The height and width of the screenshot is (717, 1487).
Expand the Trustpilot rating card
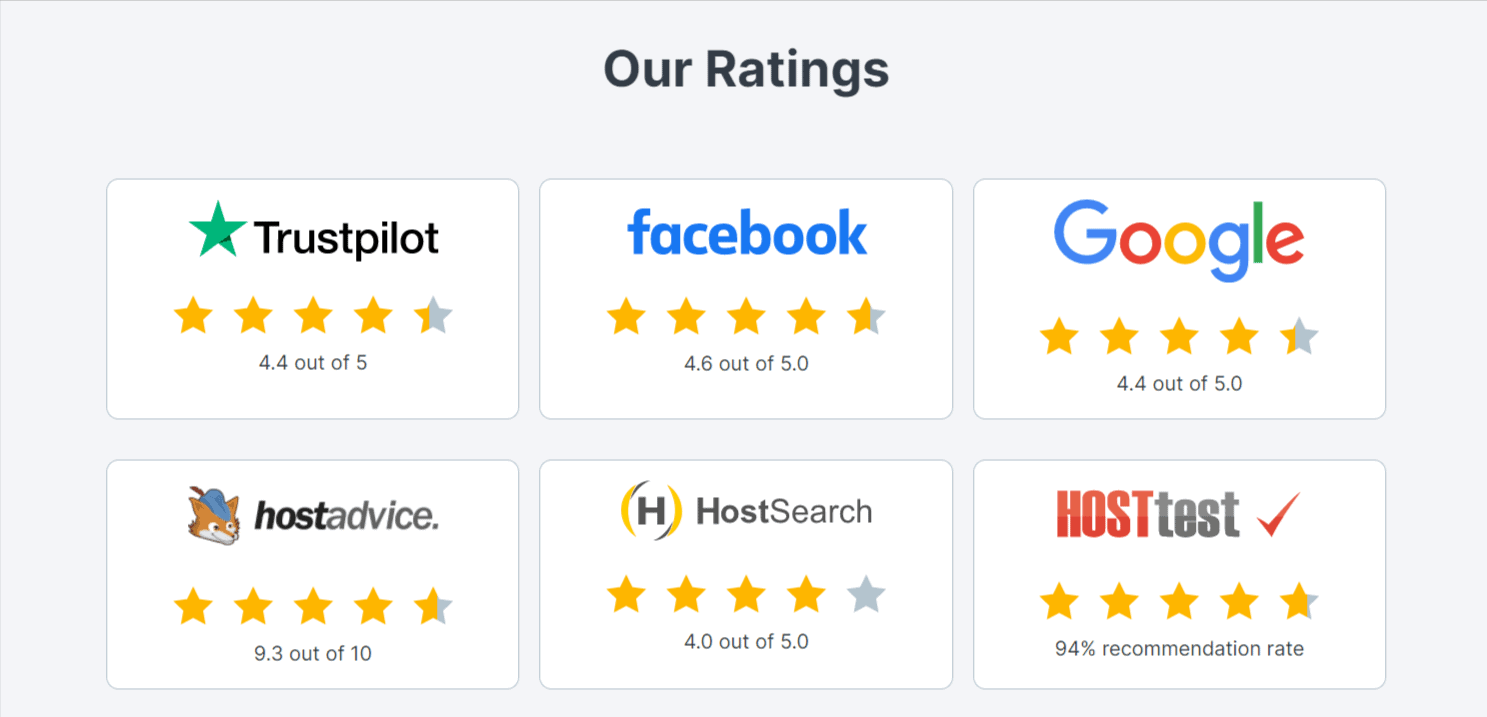pyautogui.click(x=312, y=298)
